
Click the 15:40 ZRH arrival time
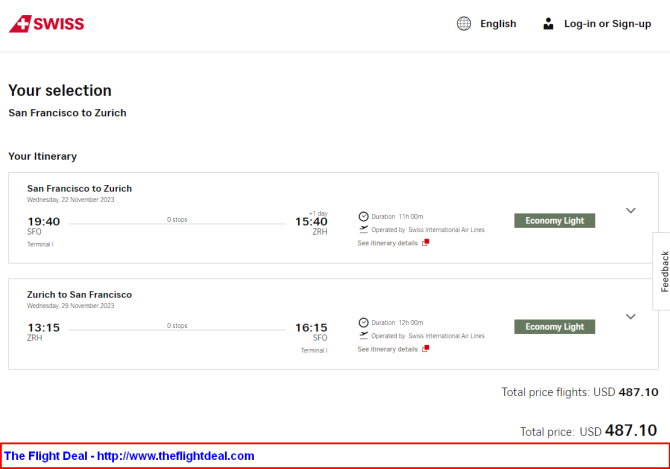(311, 222)
